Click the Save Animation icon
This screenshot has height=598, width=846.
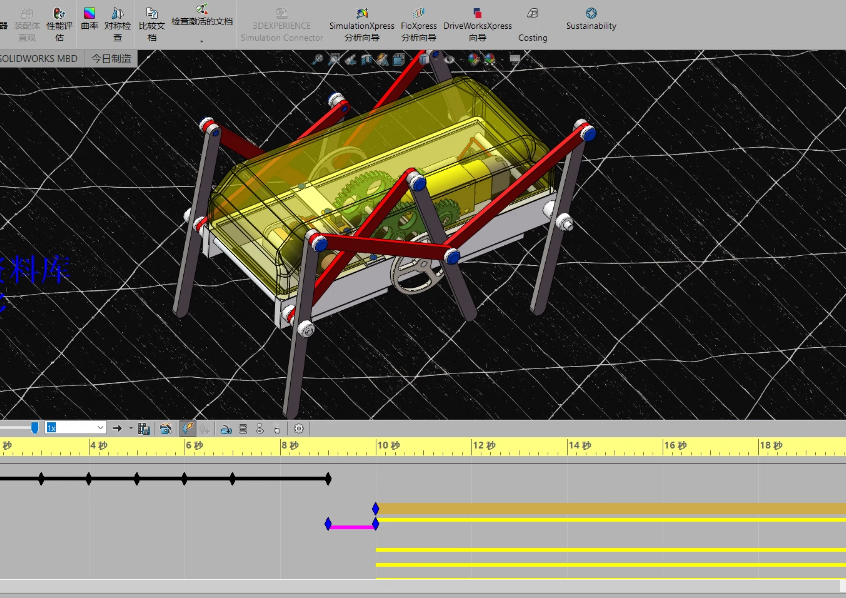click(144, 428)
